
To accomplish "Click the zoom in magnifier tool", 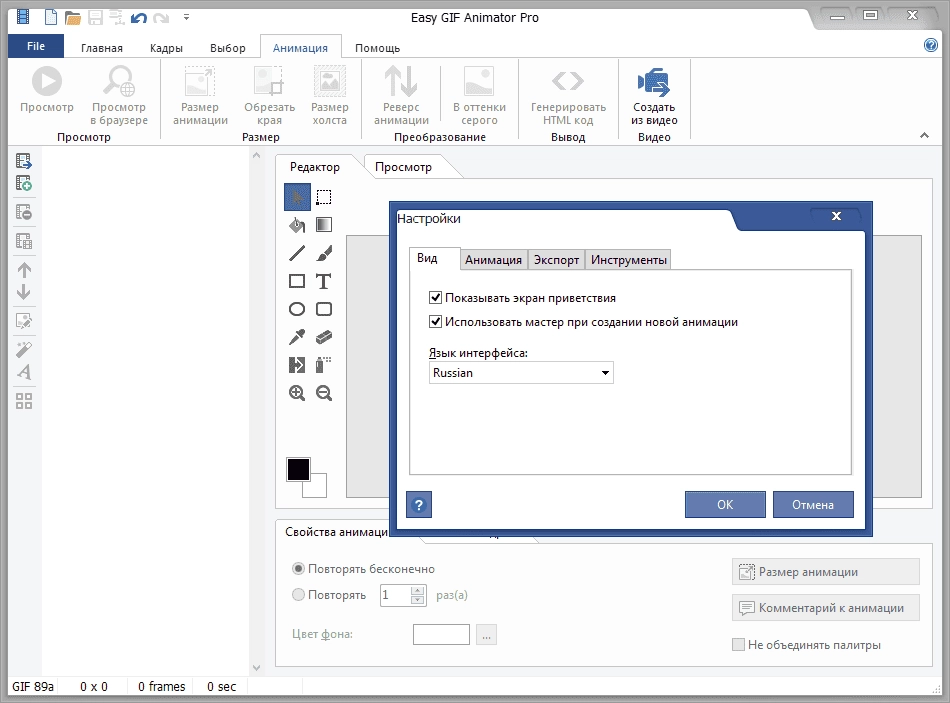I will (297, 393).
